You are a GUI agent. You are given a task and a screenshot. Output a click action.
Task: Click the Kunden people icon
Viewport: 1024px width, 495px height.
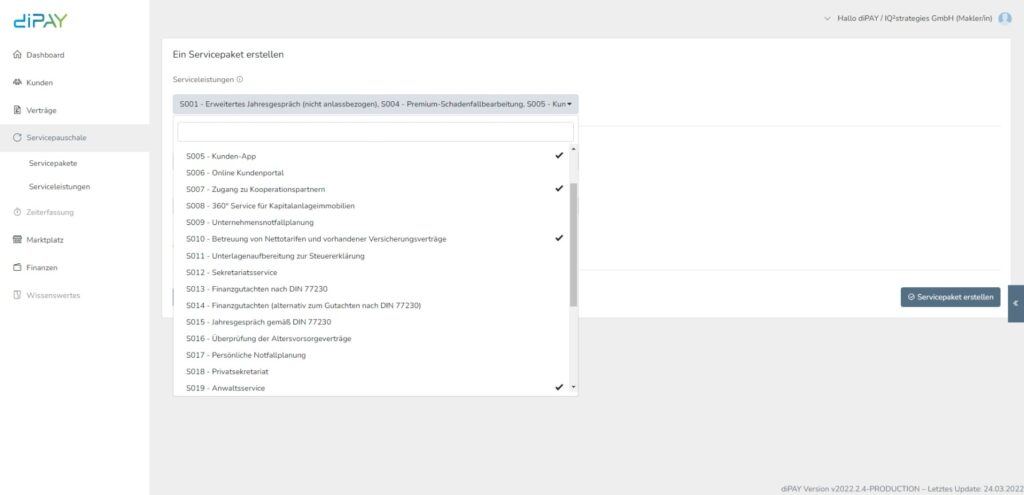pos(17,82)
